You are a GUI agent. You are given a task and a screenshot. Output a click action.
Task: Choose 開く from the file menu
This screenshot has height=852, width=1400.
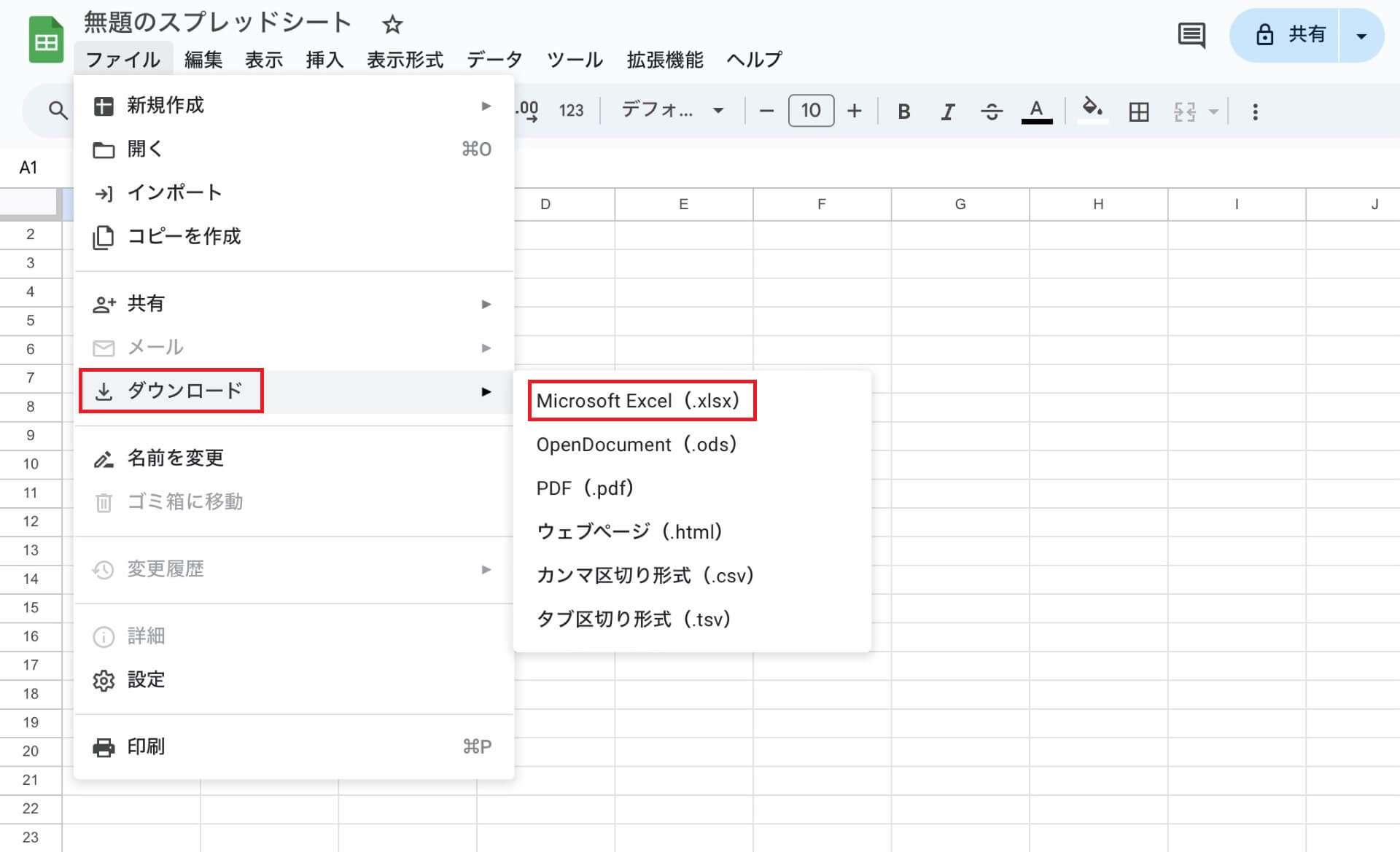[x=294, y=149]
